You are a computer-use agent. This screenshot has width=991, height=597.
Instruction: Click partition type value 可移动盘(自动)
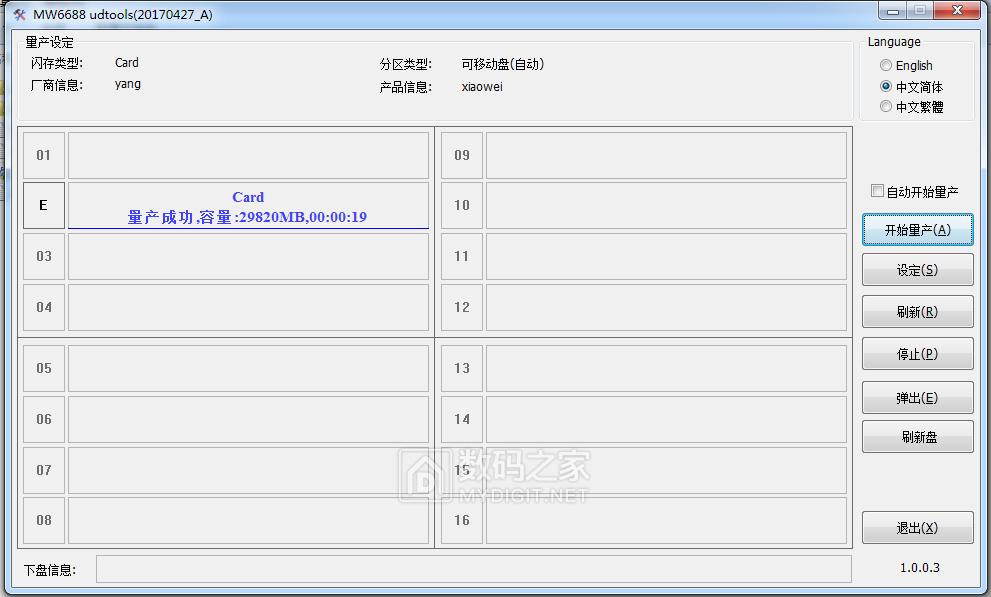tap(502, 64)
